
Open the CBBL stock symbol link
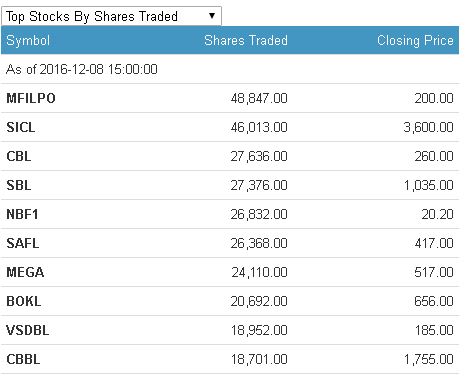[x=23, y=359]
